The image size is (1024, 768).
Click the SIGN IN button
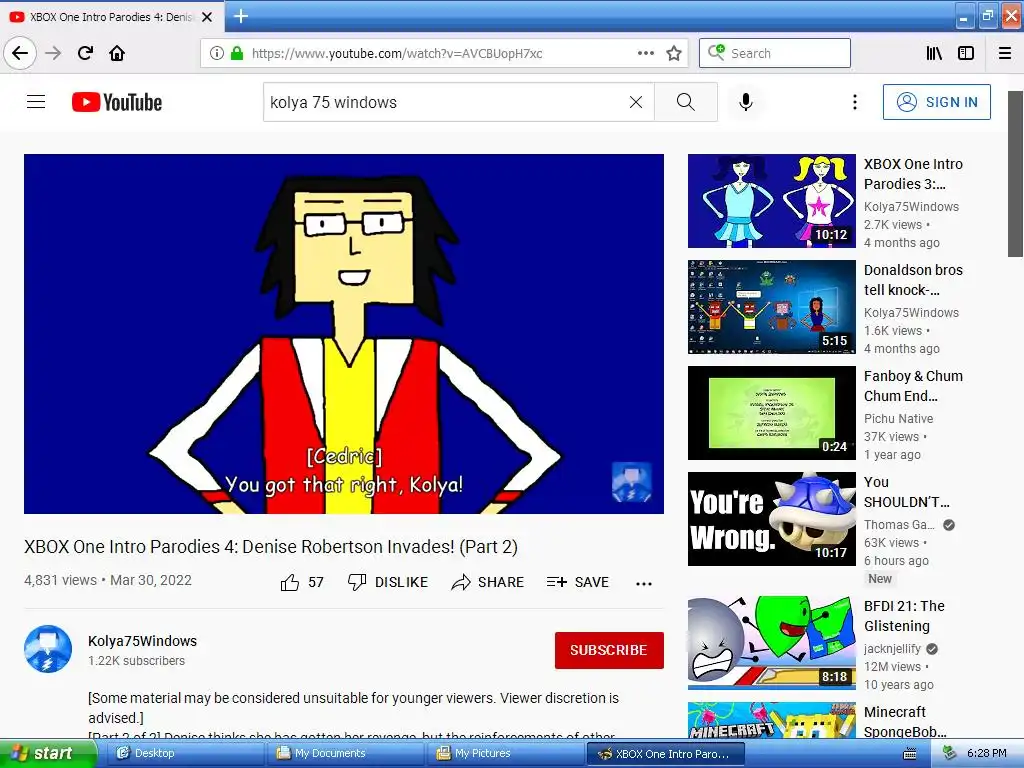(936, 102)
